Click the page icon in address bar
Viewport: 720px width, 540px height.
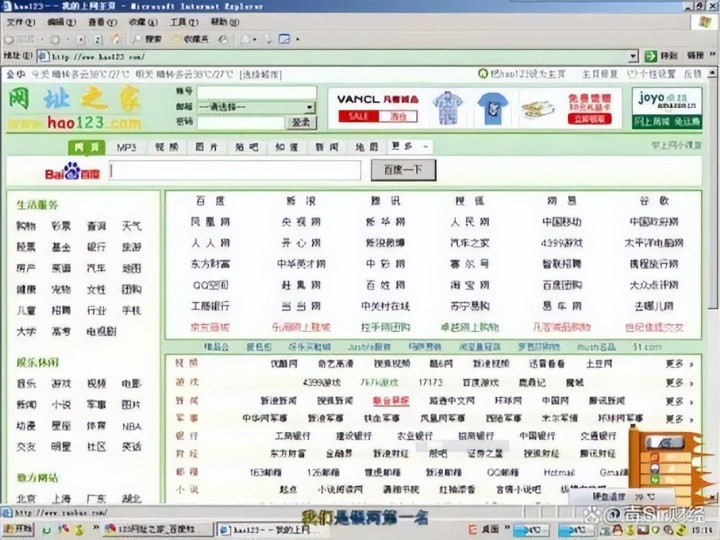click(x=43, y=56)
